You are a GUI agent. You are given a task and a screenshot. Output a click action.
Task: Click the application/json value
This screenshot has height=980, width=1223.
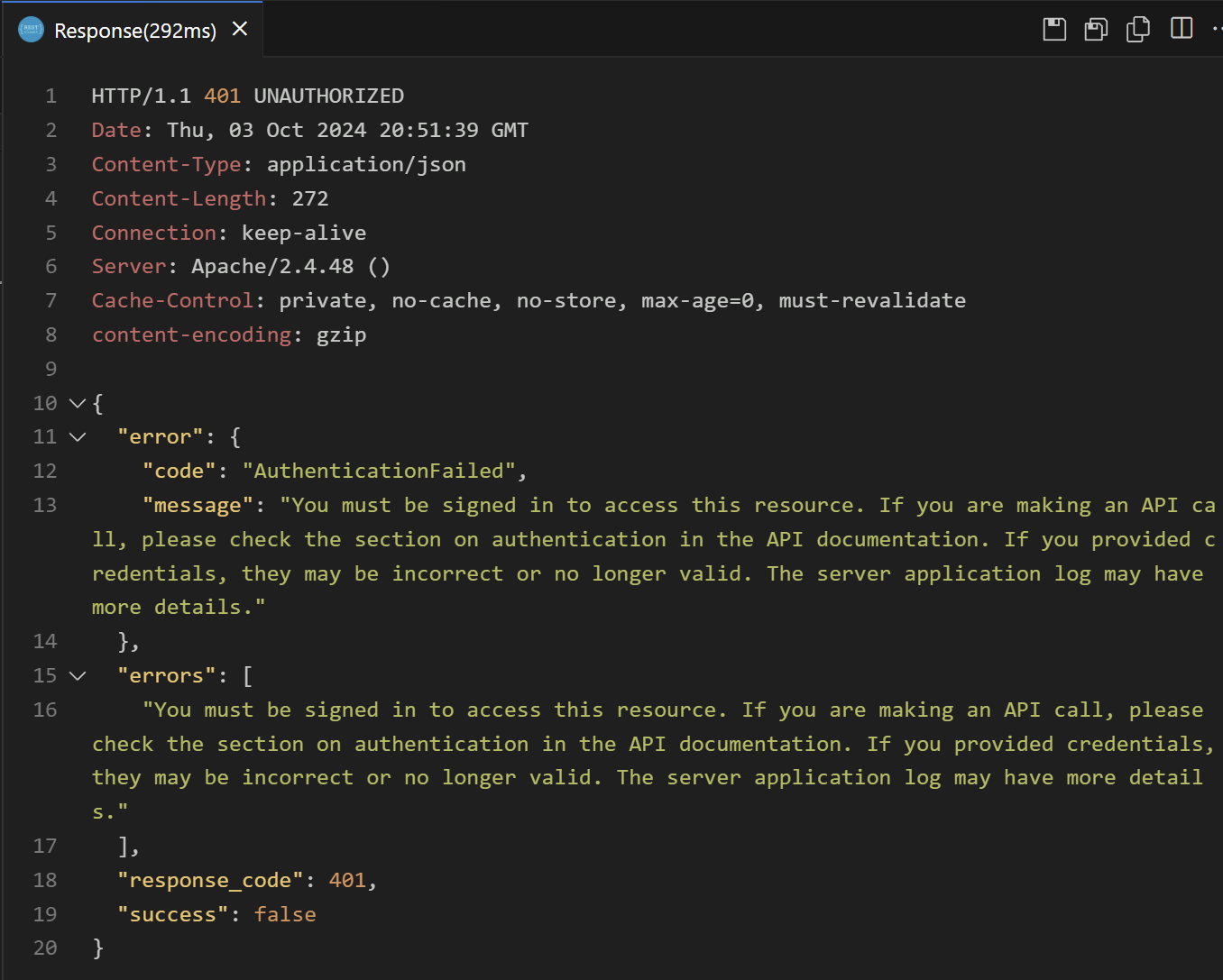pos(366,164)
